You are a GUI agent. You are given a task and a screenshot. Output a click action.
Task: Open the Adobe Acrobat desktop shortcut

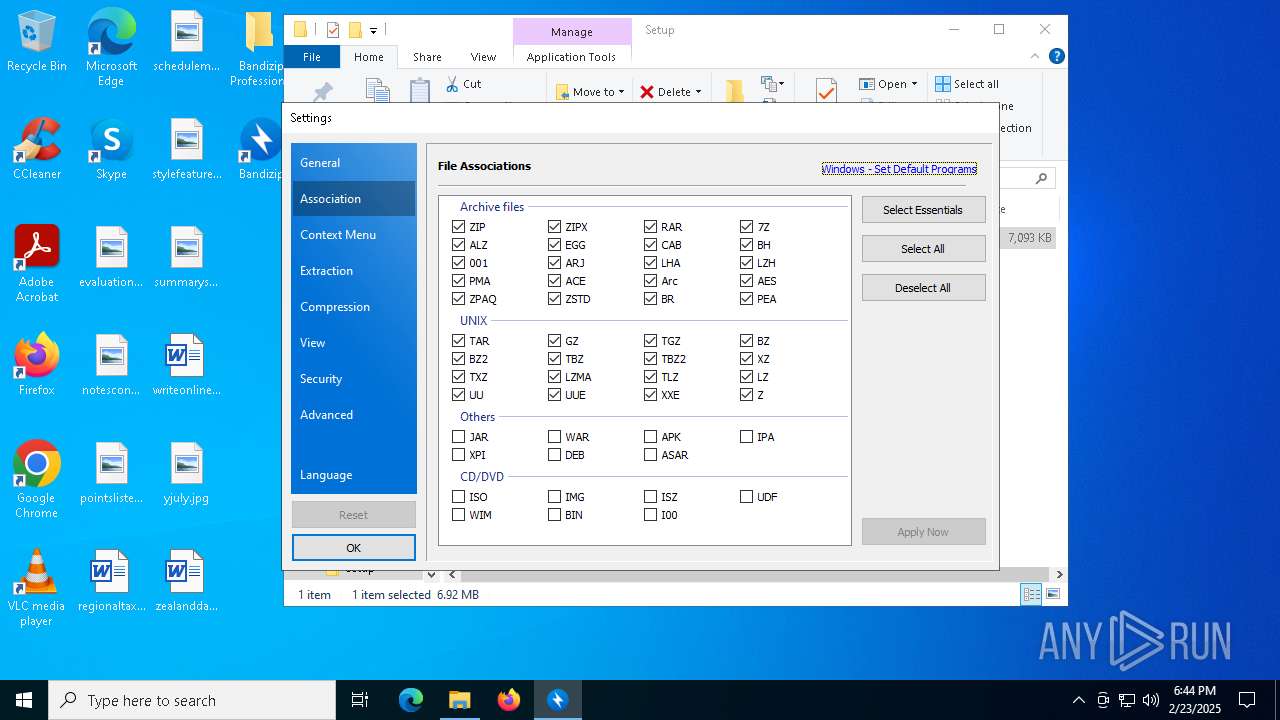(x=37, y=264)
